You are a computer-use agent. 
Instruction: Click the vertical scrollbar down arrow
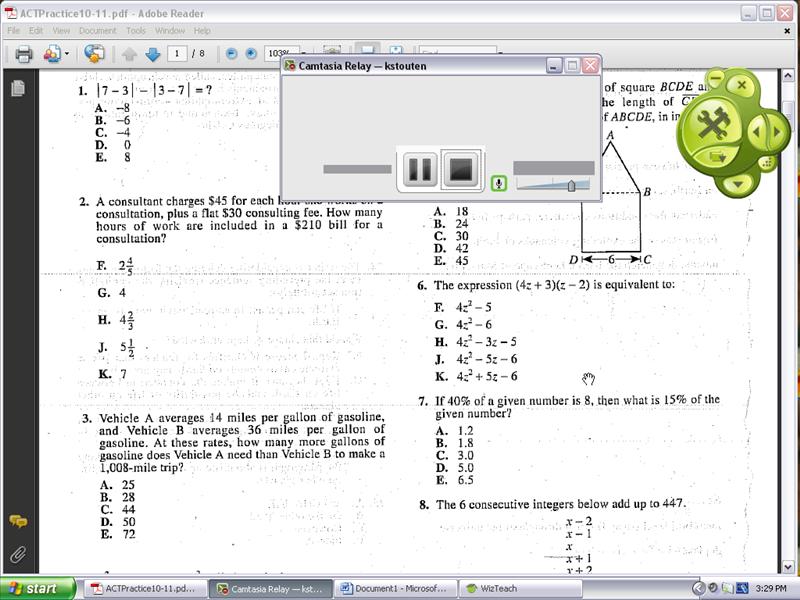[x=788, y=566]
